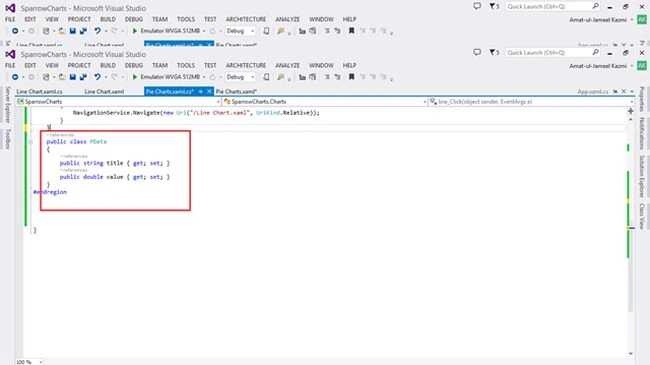Switch to Line Chart.xaml.cs tab
Viewport: 650px width, 365px height.
coord(39,91)
